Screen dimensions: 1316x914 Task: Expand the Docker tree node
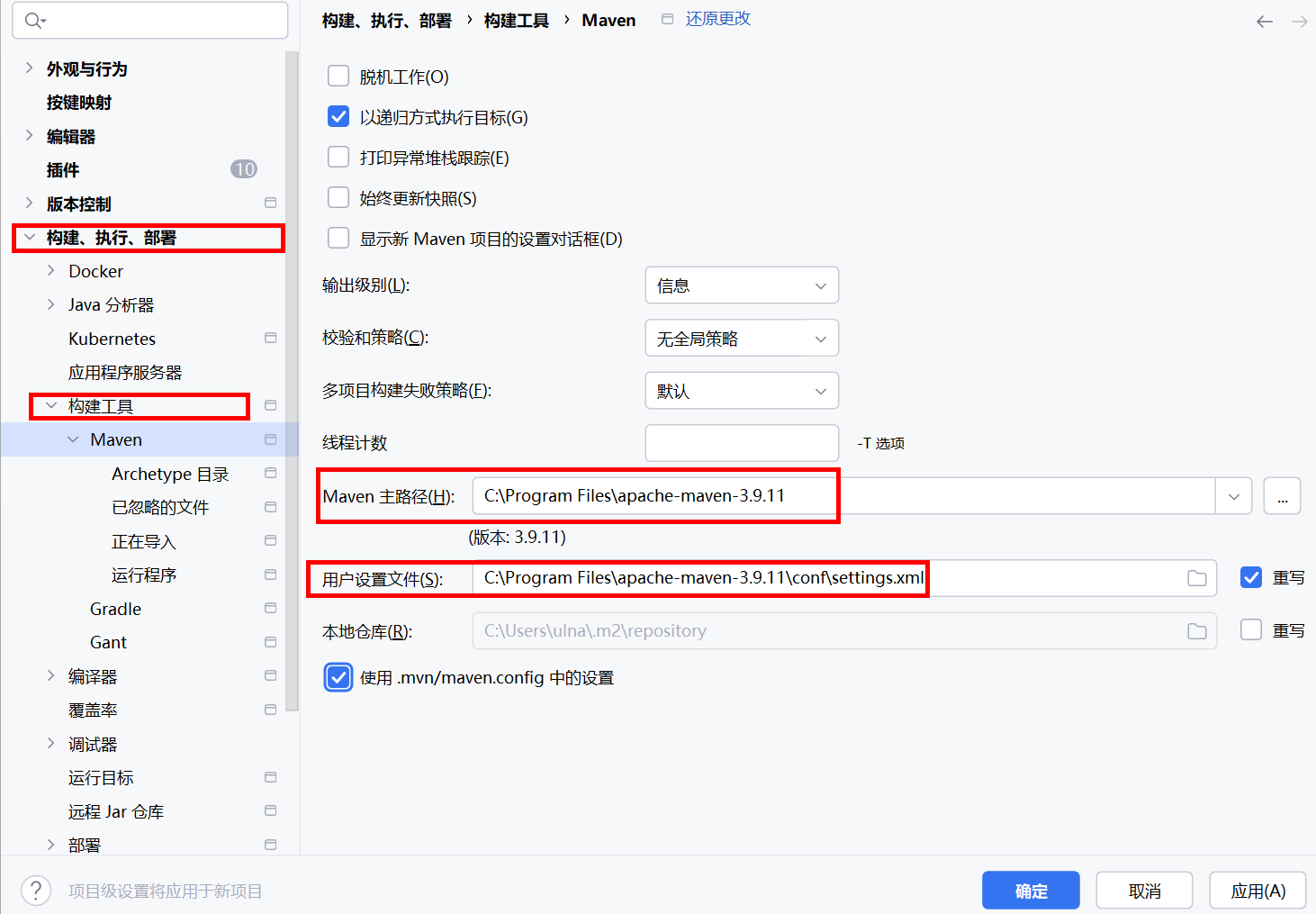[51, 271]
